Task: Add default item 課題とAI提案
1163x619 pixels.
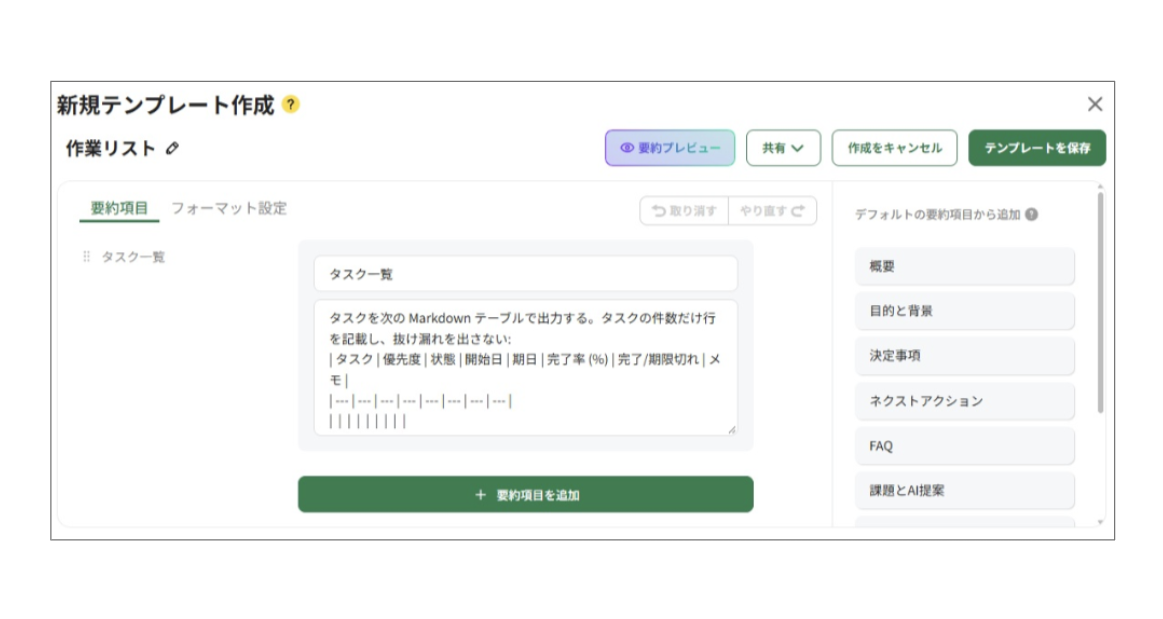Action: pos(964,490)
